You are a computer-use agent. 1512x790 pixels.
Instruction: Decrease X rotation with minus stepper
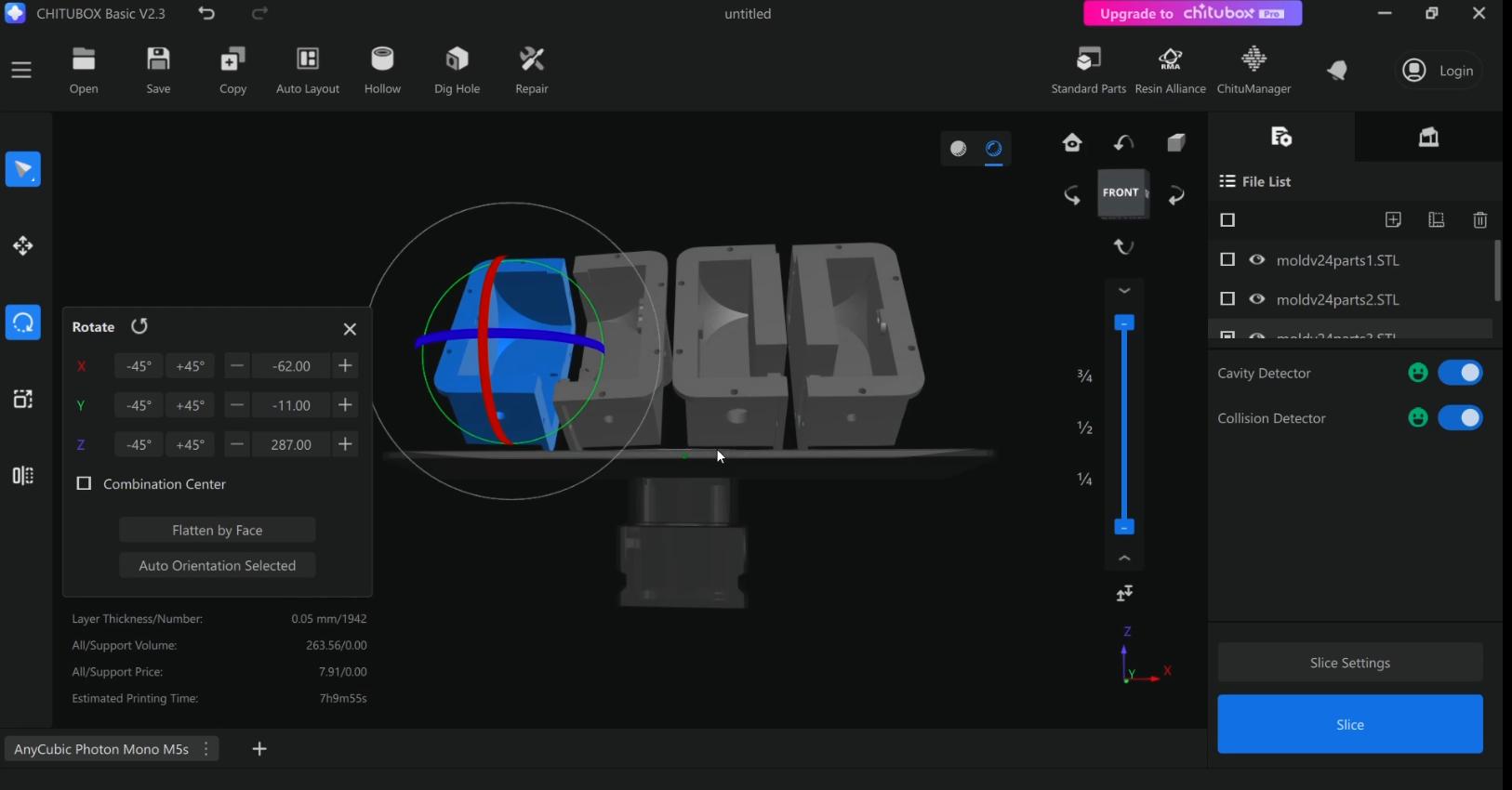[x=238, y=365]
